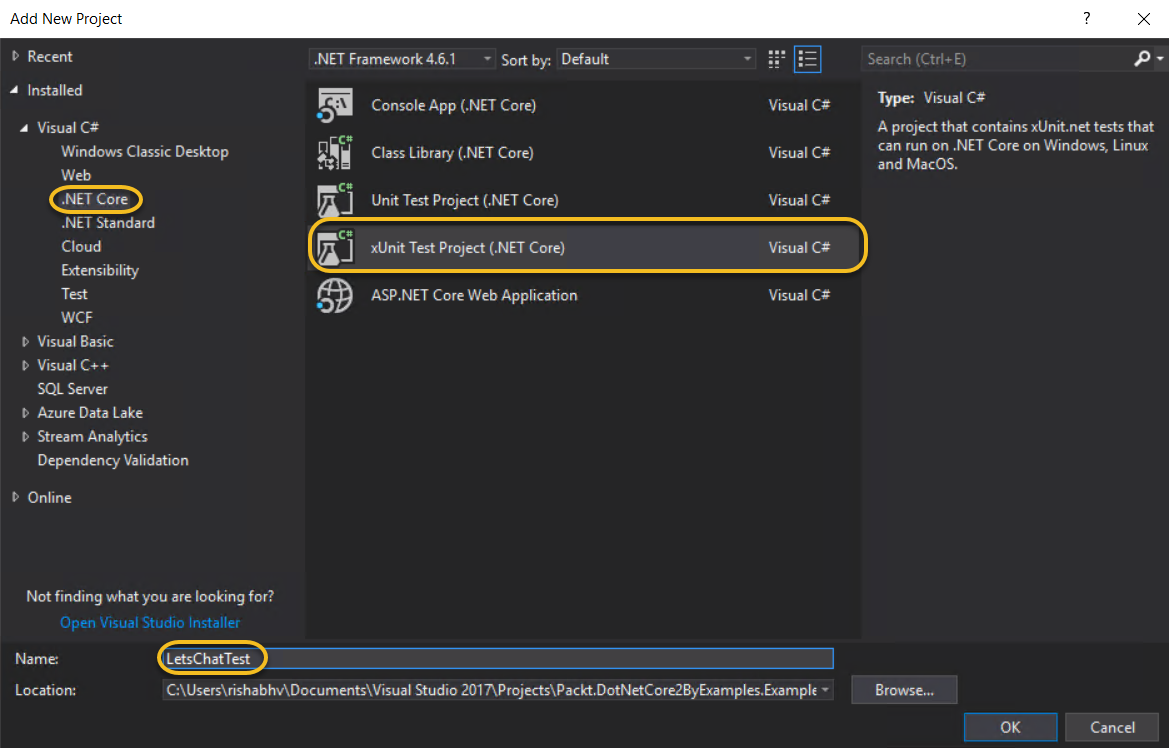The image size is (1169, 748).
Task: Select Windows Classic Desktop category
Action: click(x=145, y=151)
